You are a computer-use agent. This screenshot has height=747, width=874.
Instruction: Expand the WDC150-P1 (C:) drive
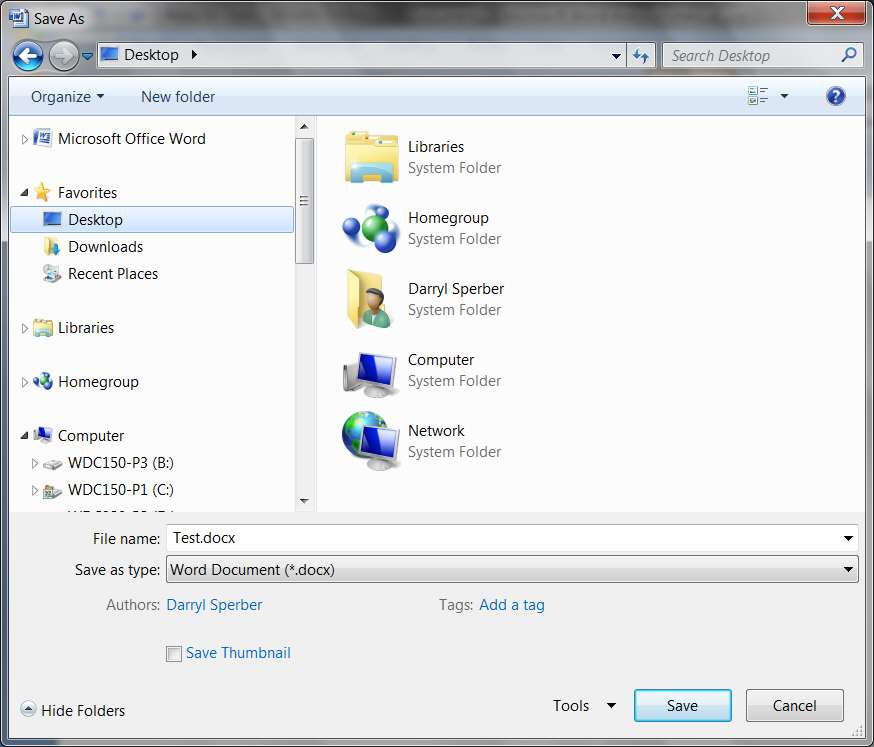(x=34, y=490)
